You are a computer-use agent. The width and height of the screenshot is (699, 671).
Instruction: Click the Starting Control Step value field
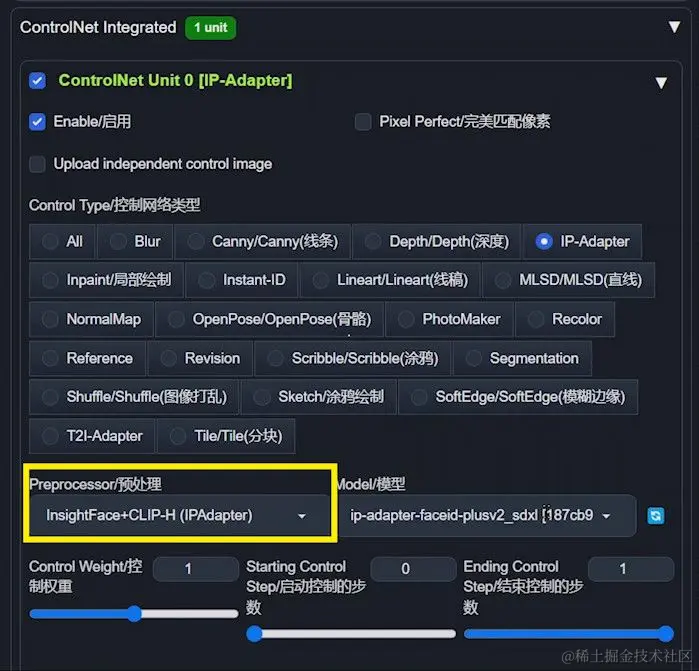[413, 569]
